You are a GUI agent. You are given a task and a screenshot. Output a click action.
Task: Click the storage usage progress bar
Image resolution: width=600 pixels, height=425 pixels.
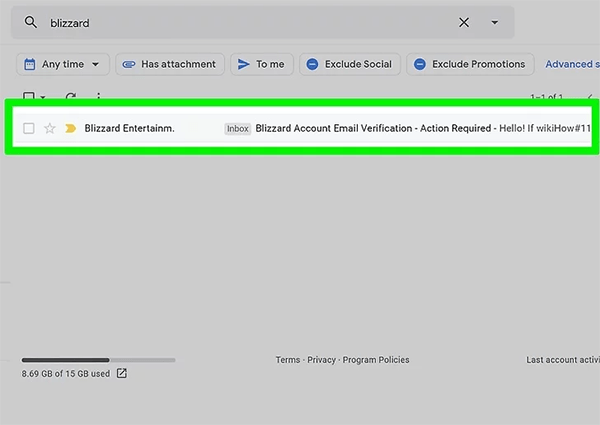(x=98, y=360)
